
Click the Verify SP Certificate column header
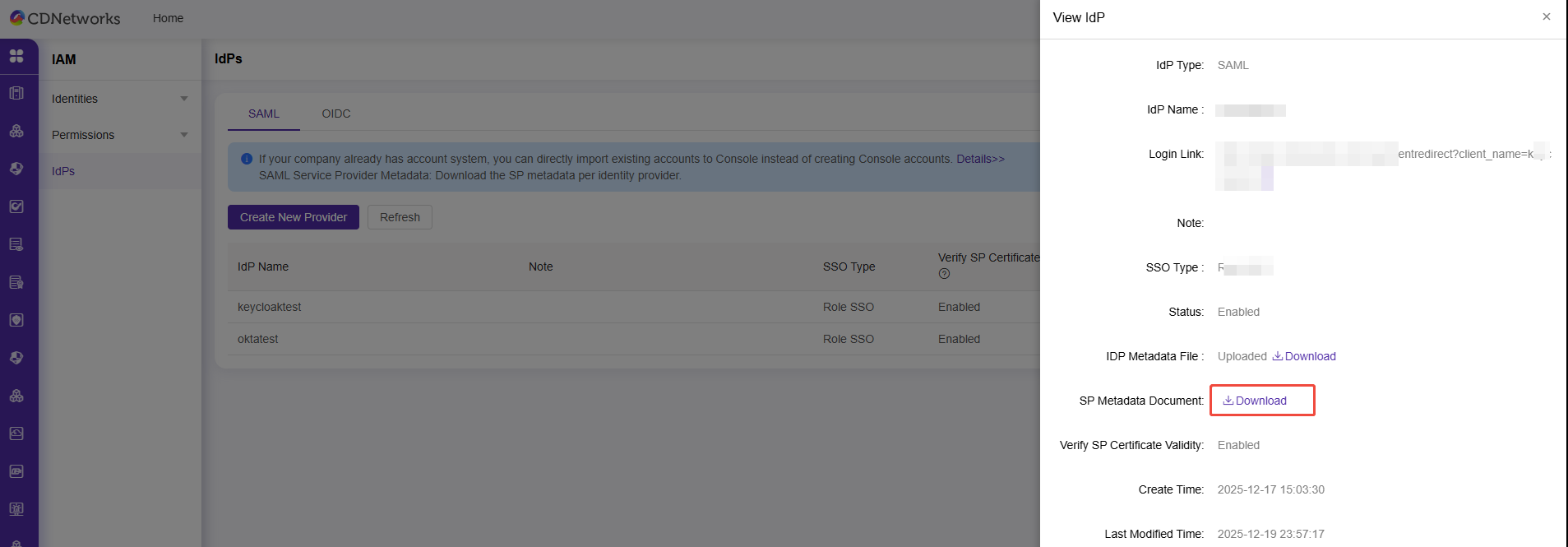989,257
